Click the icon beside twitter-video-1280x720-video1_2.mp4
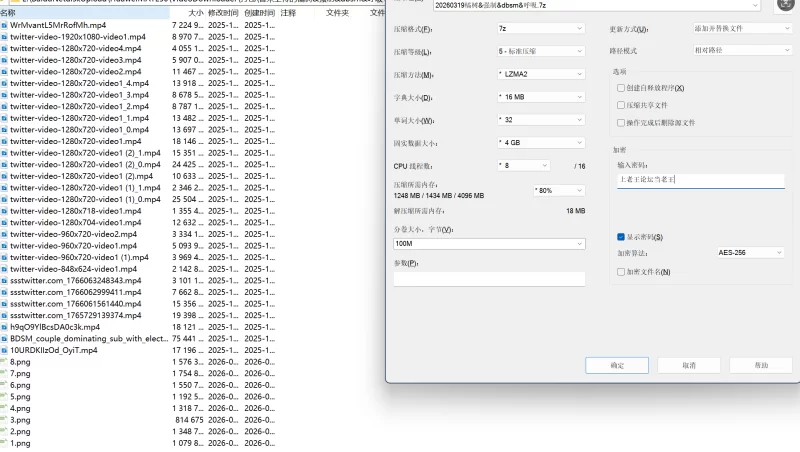The width and height of the screenshot is (800, 452). click(x=4, y=107)
